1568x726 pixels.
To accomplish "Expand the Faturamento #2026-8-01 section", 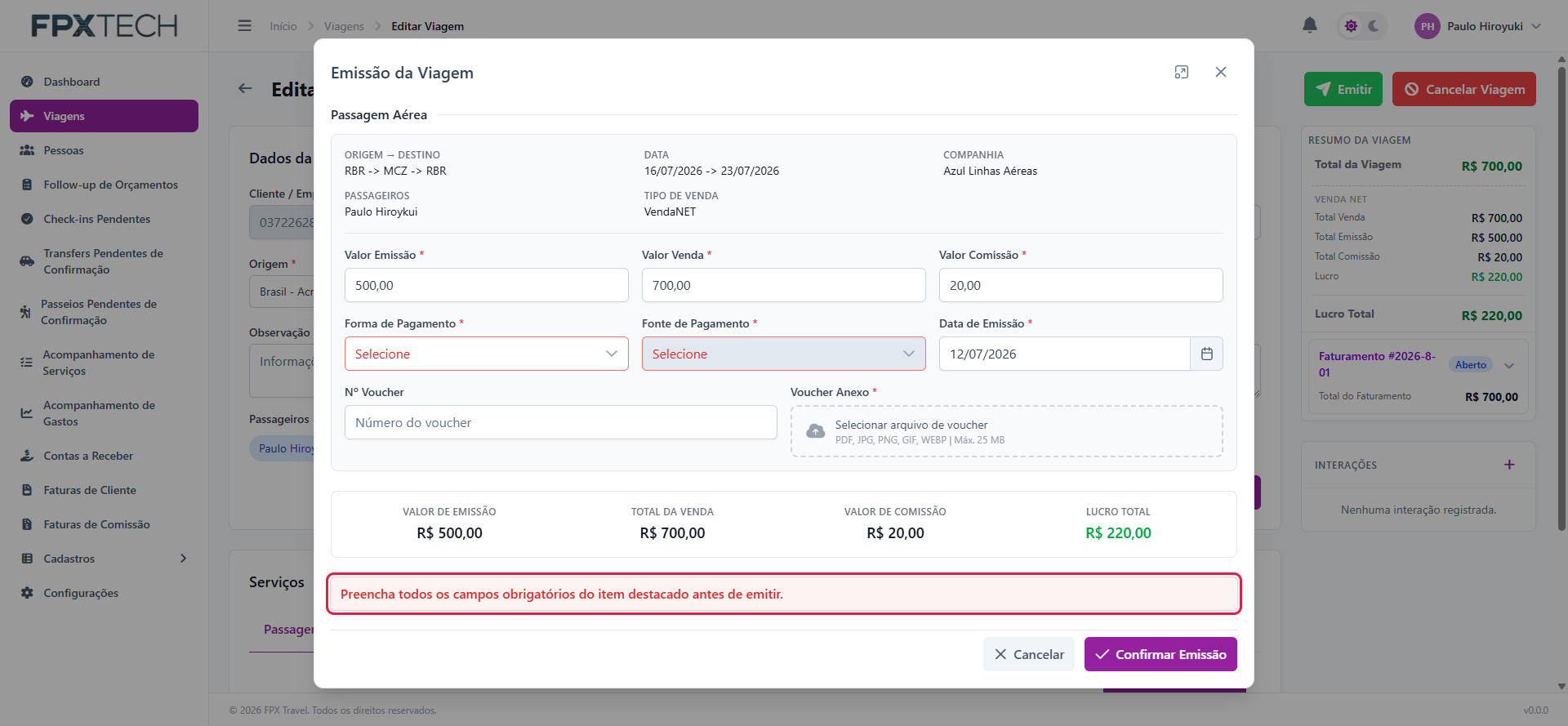I will (1509, 365).
